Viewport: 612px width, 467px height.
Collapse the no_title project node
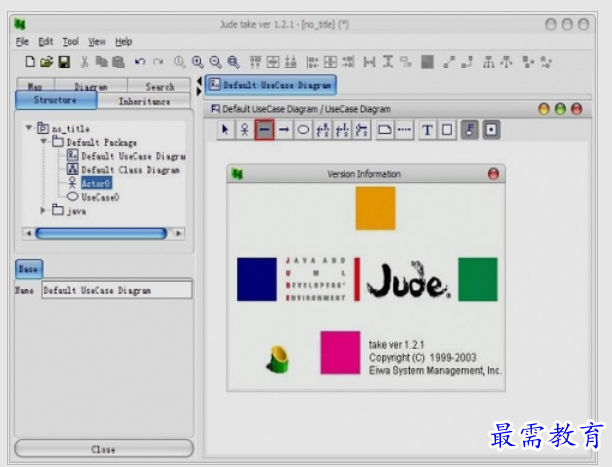pos(28,127)
